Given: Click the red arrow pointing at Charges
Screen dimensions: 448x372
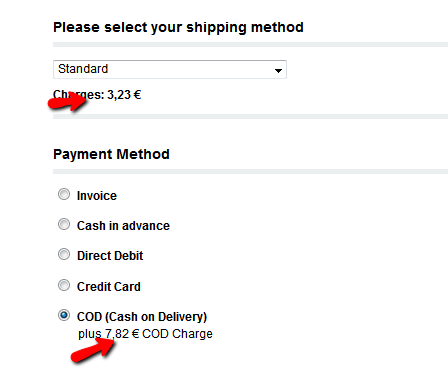Looking at the screenshot, I should (x=68, y=101).
